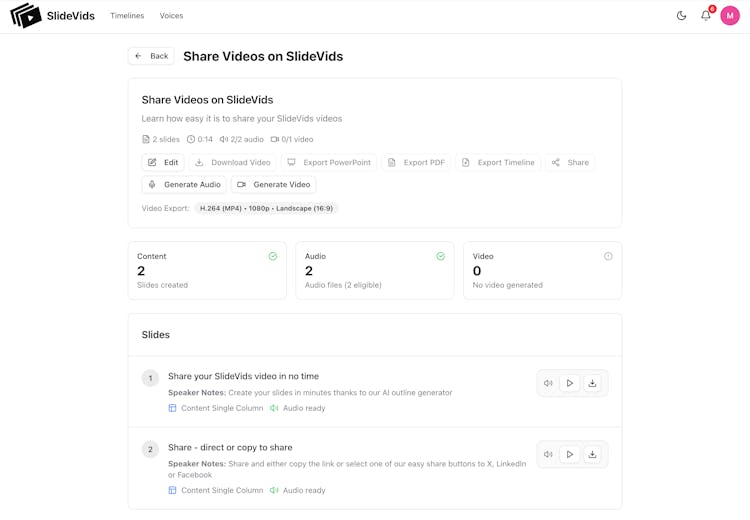This screenshot has height=520, width=750.
Task: Click the SlideVids logo
Action: click(x=52, y=16)
